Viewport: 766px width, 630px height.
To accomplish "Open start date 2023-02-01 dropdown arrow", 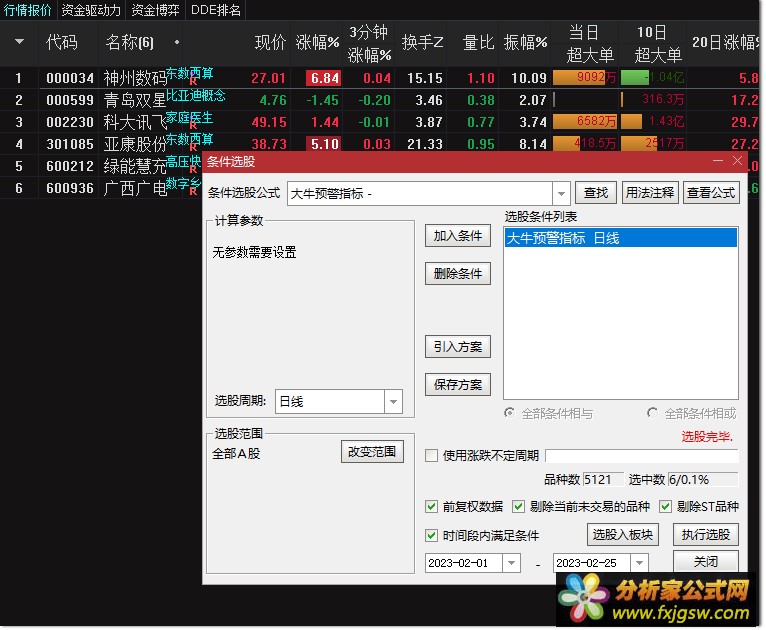I will tap(511, 563).
